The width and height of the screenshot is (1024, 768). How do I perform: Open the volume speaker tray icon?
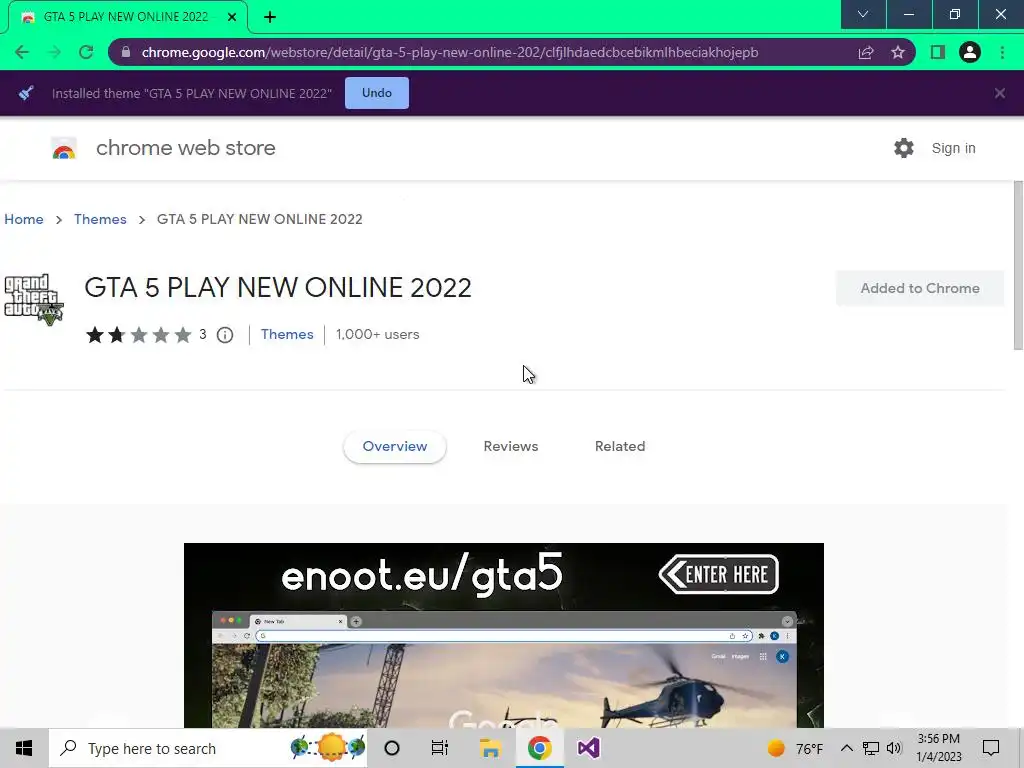point(894,748)
